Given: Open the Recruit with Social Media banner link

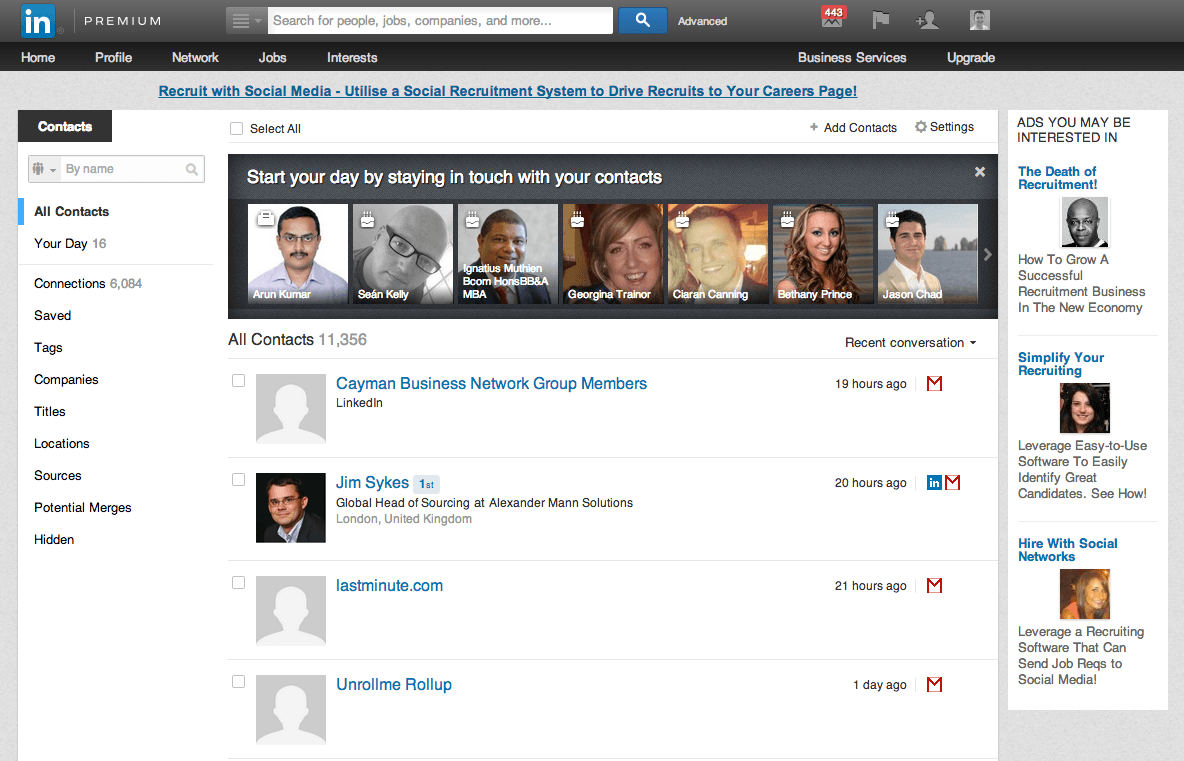Looking at the screenshot, I should pyautogui.click(x=507, y=91).
